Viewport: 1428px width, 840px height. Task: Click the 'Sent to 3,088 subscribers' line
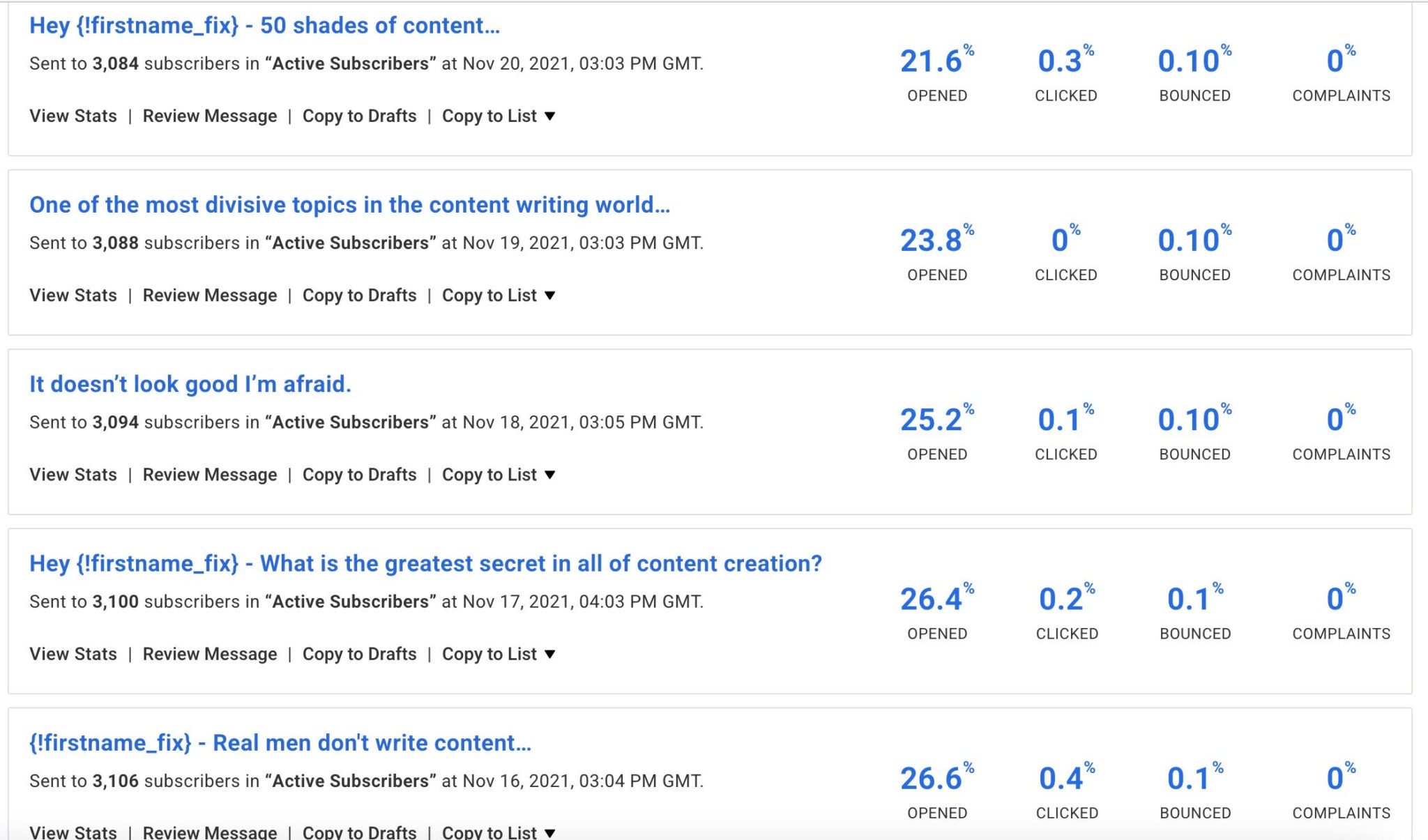(x=366, y=243)
